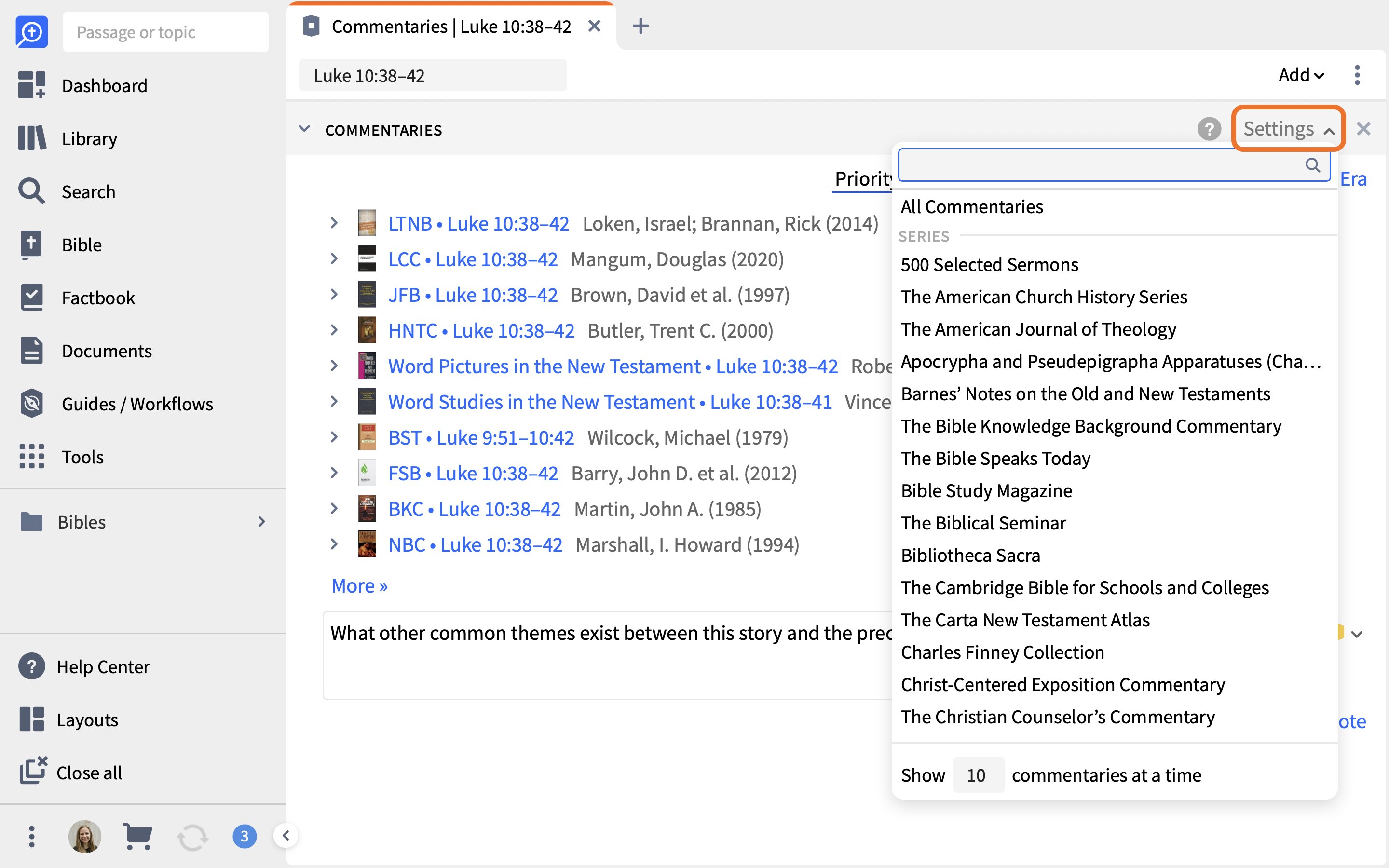Open the panel three-dot options menu

coord(1358,75)
